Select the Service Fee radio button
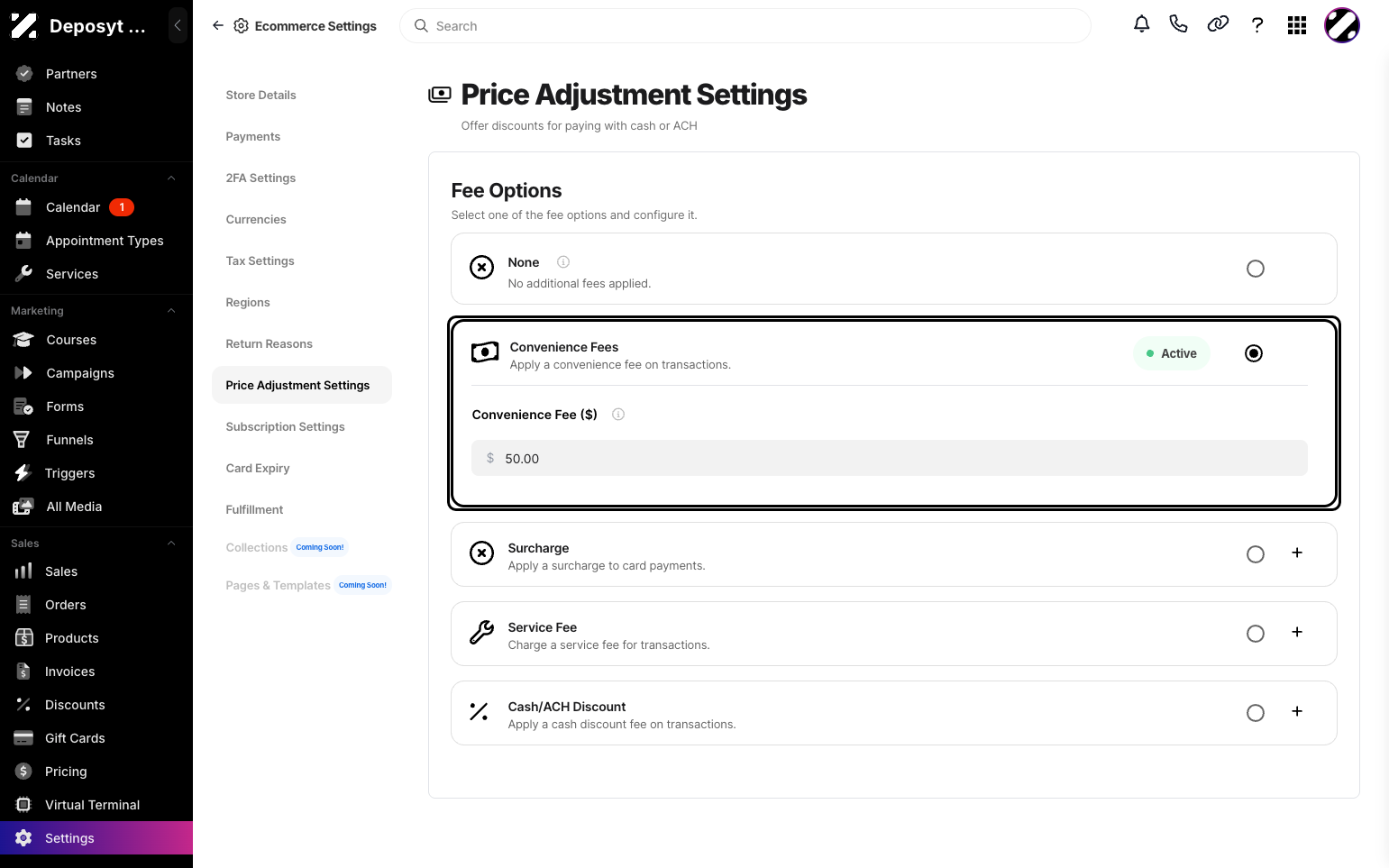The width and height of the screenshot is (1389, 868). click(1255, 634)
